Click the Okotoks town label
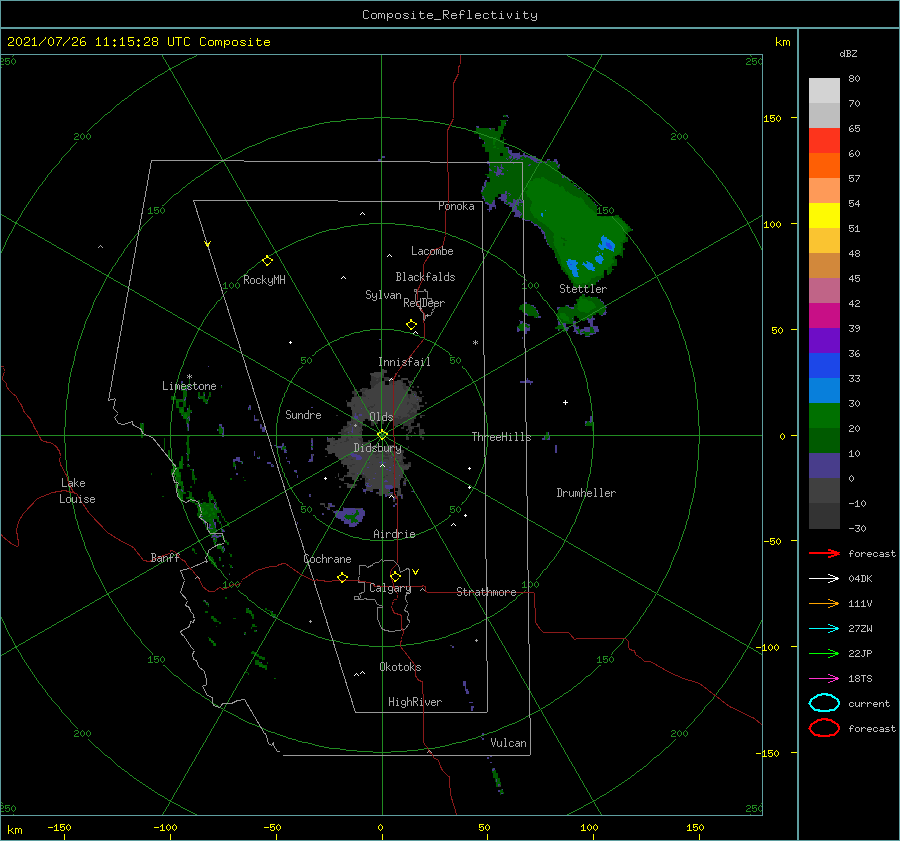This screenshot has width=900, height=841. pyautogui.click(x=400, y=667)
